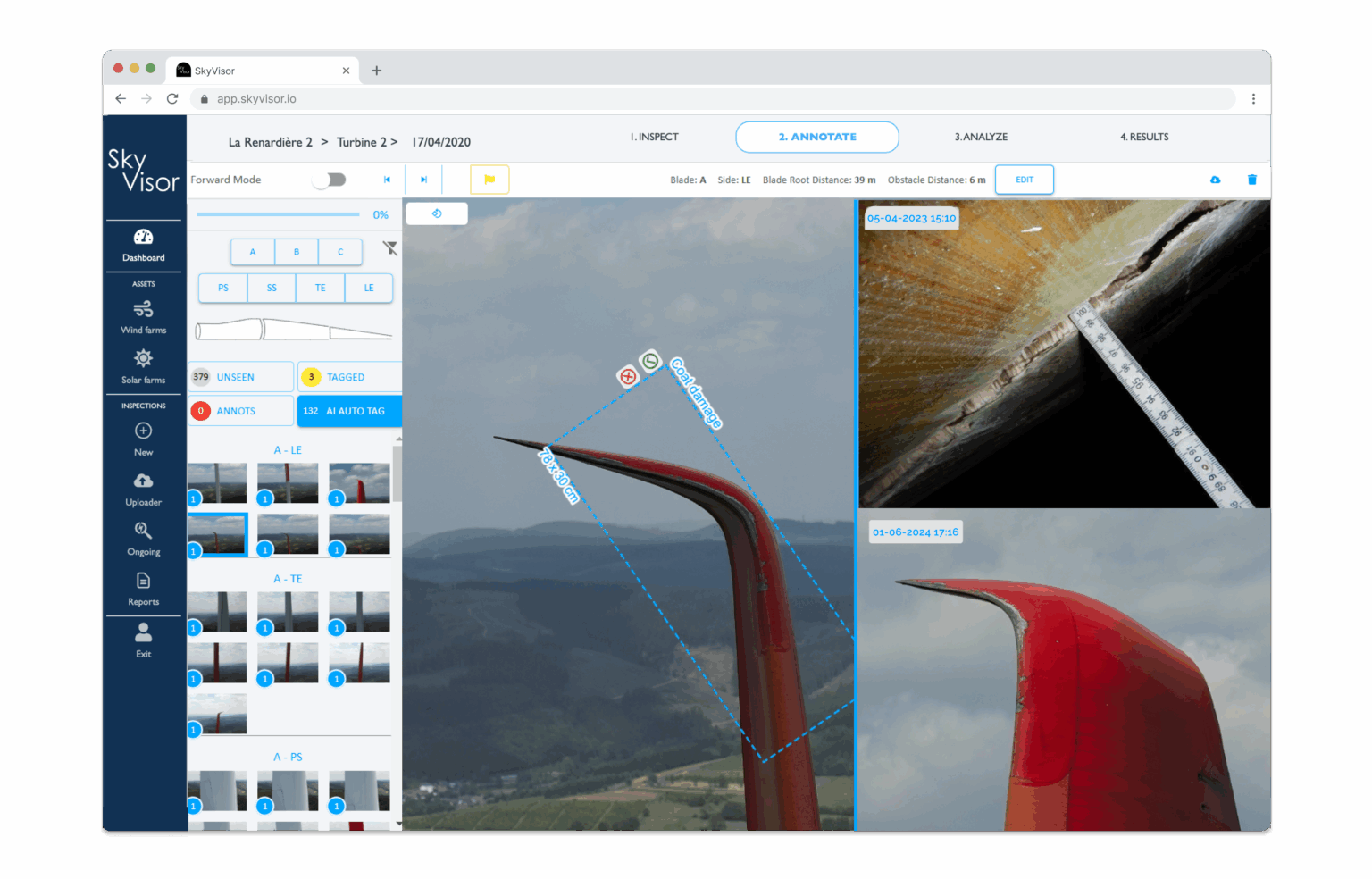Click the yellow flag tag button

point(489,180)
